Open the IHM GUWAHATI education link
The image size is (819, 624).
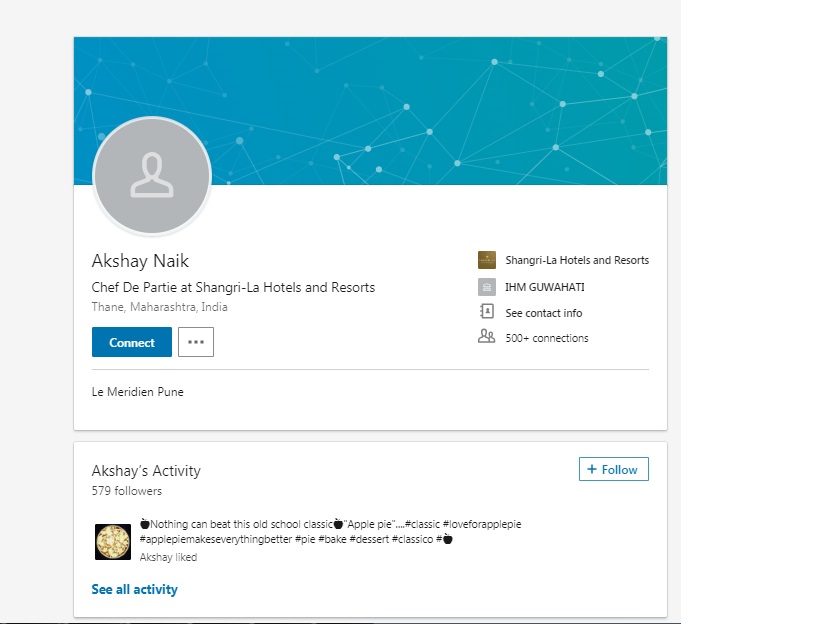click(x=545, y=287)
